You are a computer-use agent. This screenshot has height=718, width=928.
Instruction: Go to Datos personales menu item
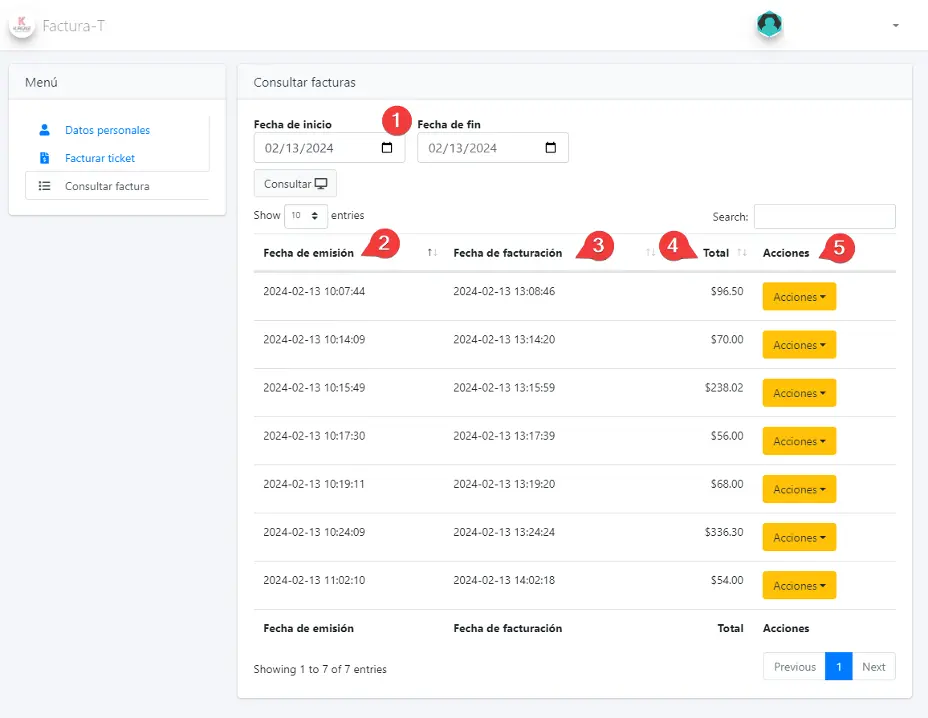107,130
